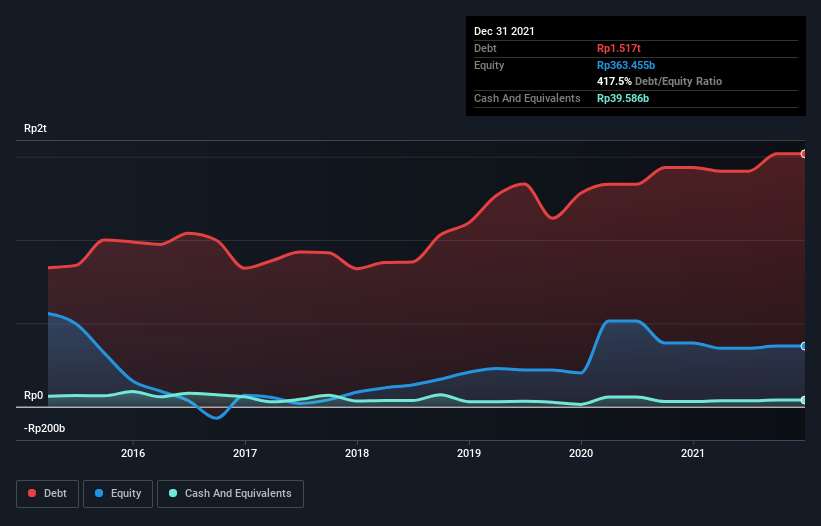The image size is (821, 526).
Task: Click the Rp1.517t debt value
Action: (619, 49)
